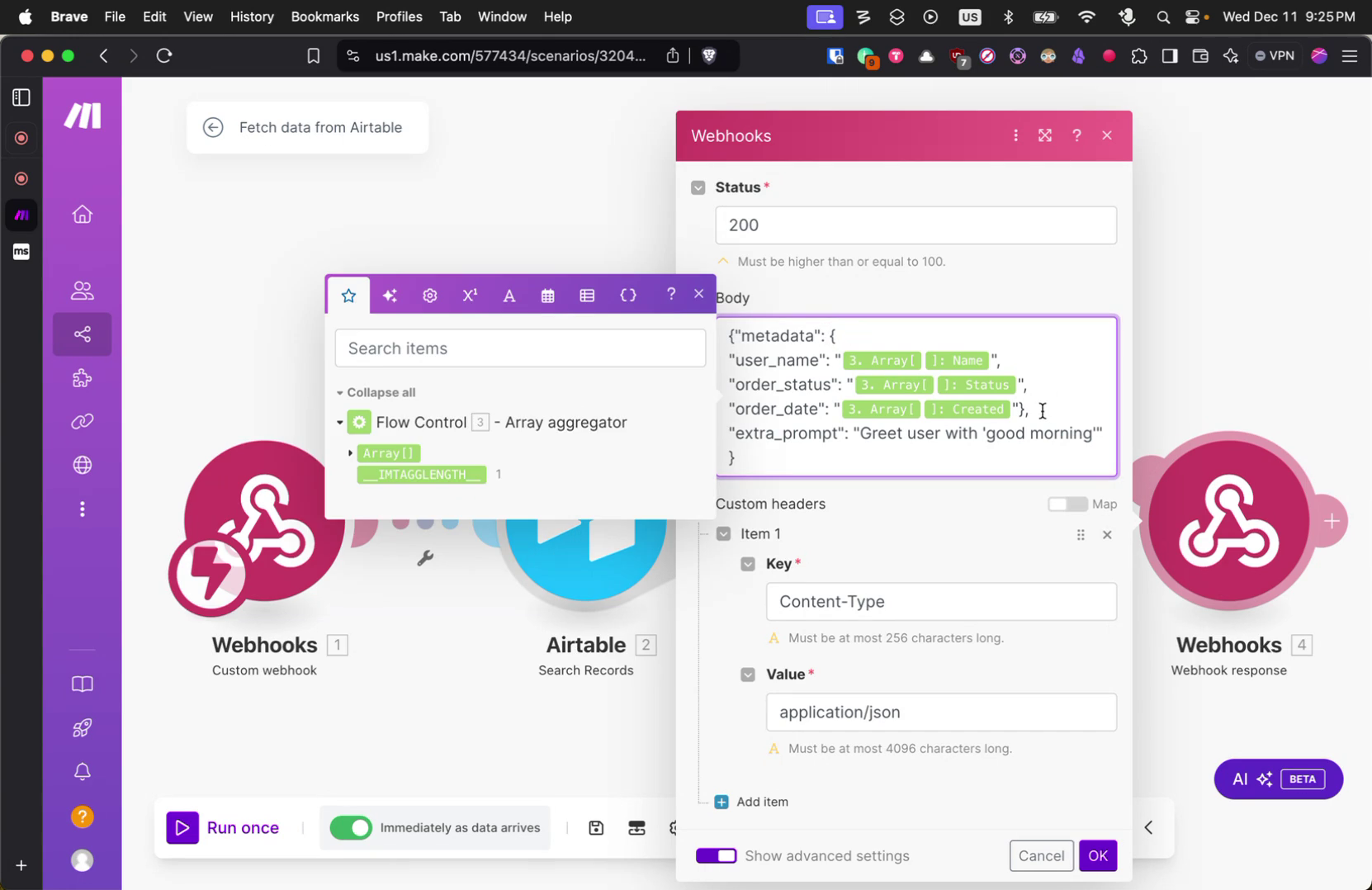Open the Webhooks panel three-dot options menu
This screenshot has height=890, width=1372.
click(x=1015, y=135)
